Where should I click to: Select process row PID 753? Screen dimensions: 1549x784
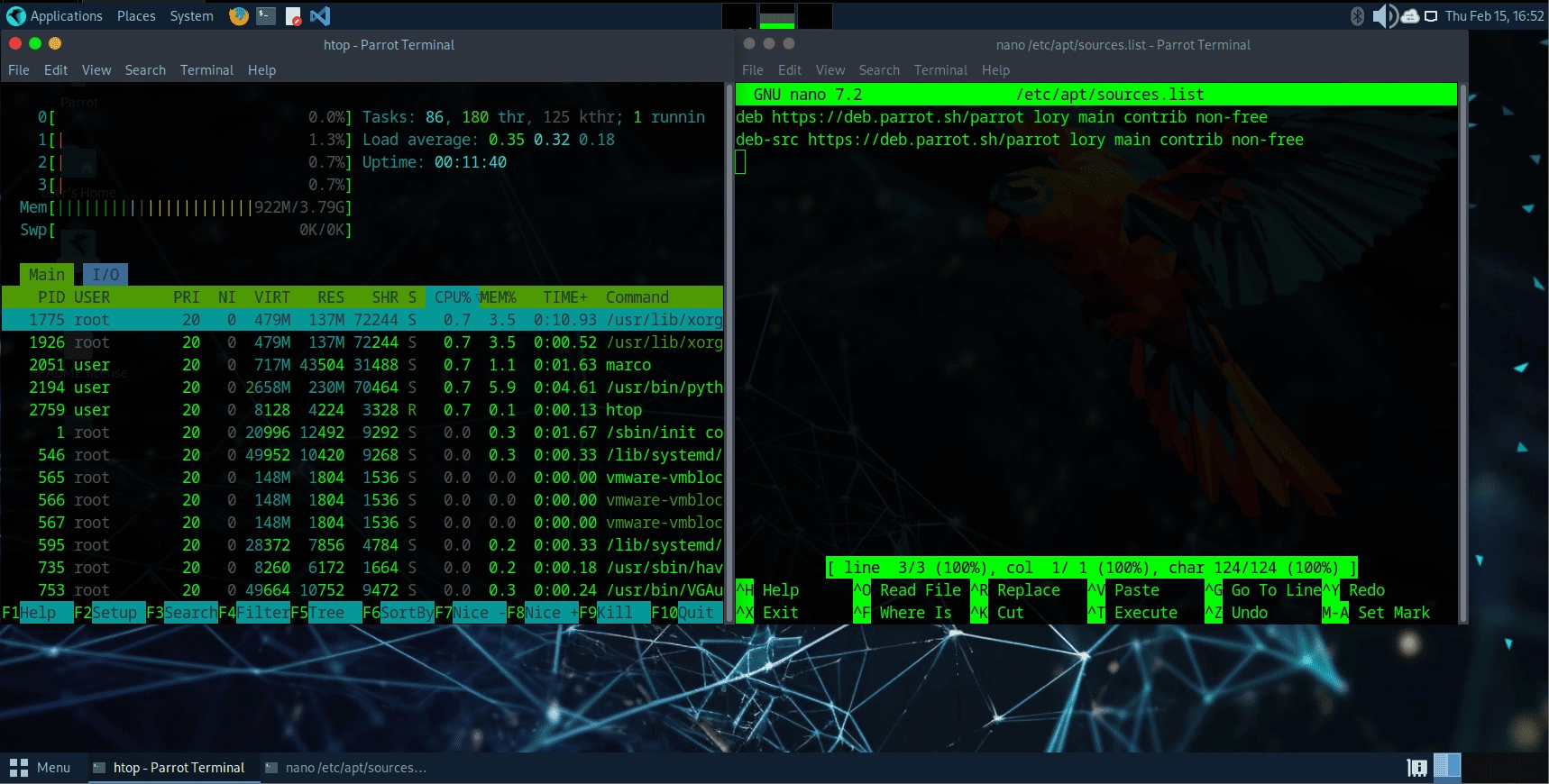[362, 590]
